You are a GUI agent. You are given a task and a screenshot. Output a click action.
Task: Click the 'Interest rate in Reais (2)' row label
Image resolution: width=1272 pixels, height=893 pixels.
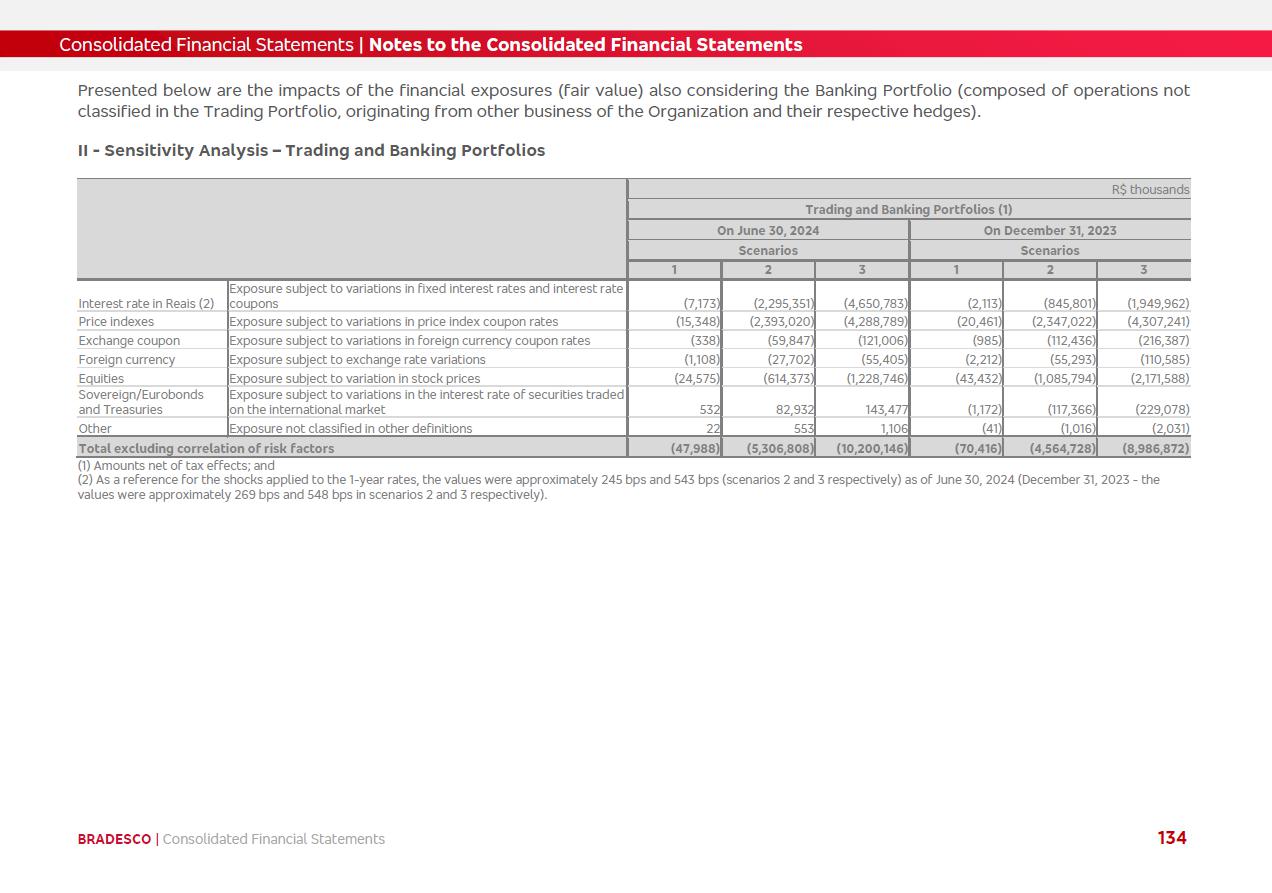click(x=146, y=303)
